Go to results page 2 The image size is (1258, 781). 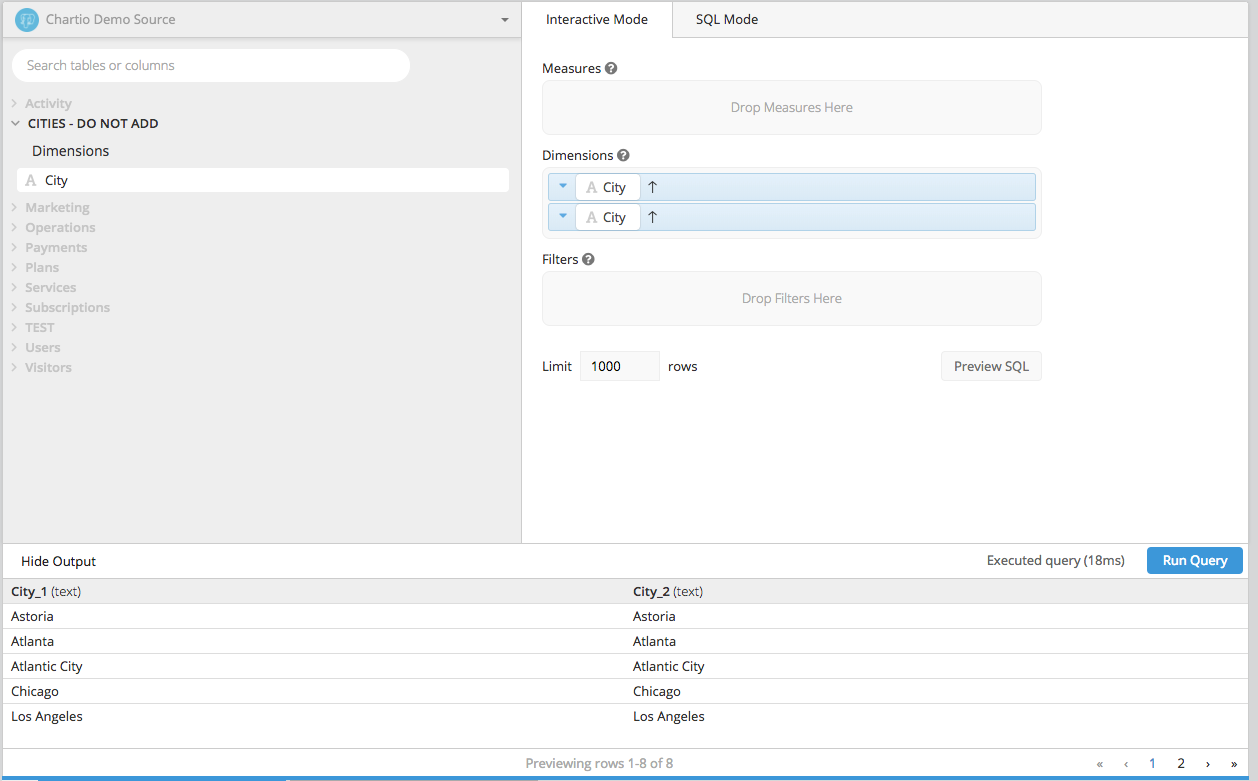point(1181,764)
